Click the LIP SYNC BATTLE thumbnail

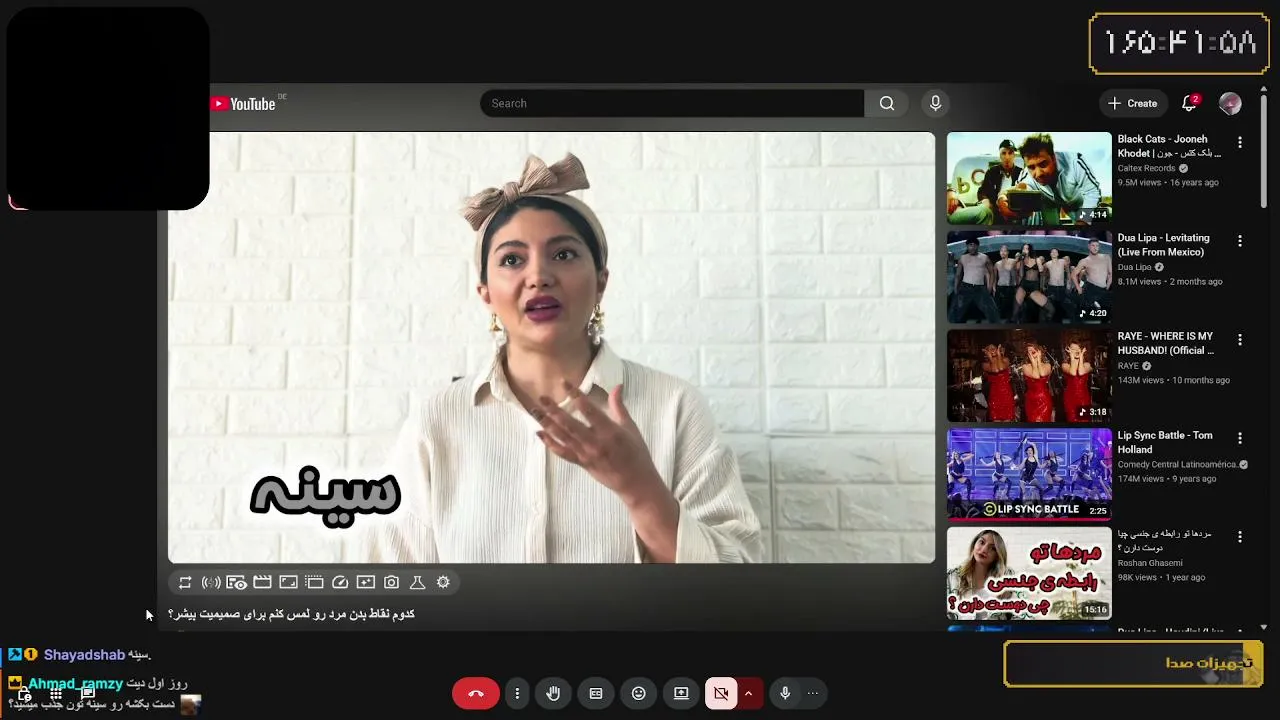click(x=1029, y=475)
